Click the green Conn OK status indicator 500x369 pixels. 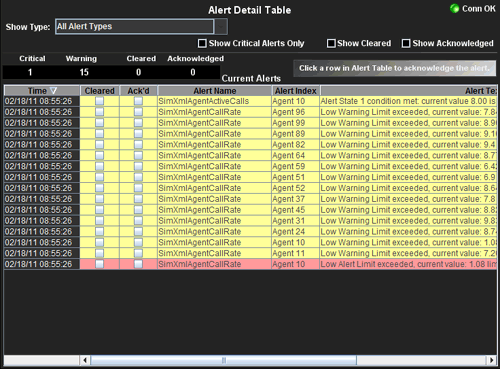click(454, 8)
